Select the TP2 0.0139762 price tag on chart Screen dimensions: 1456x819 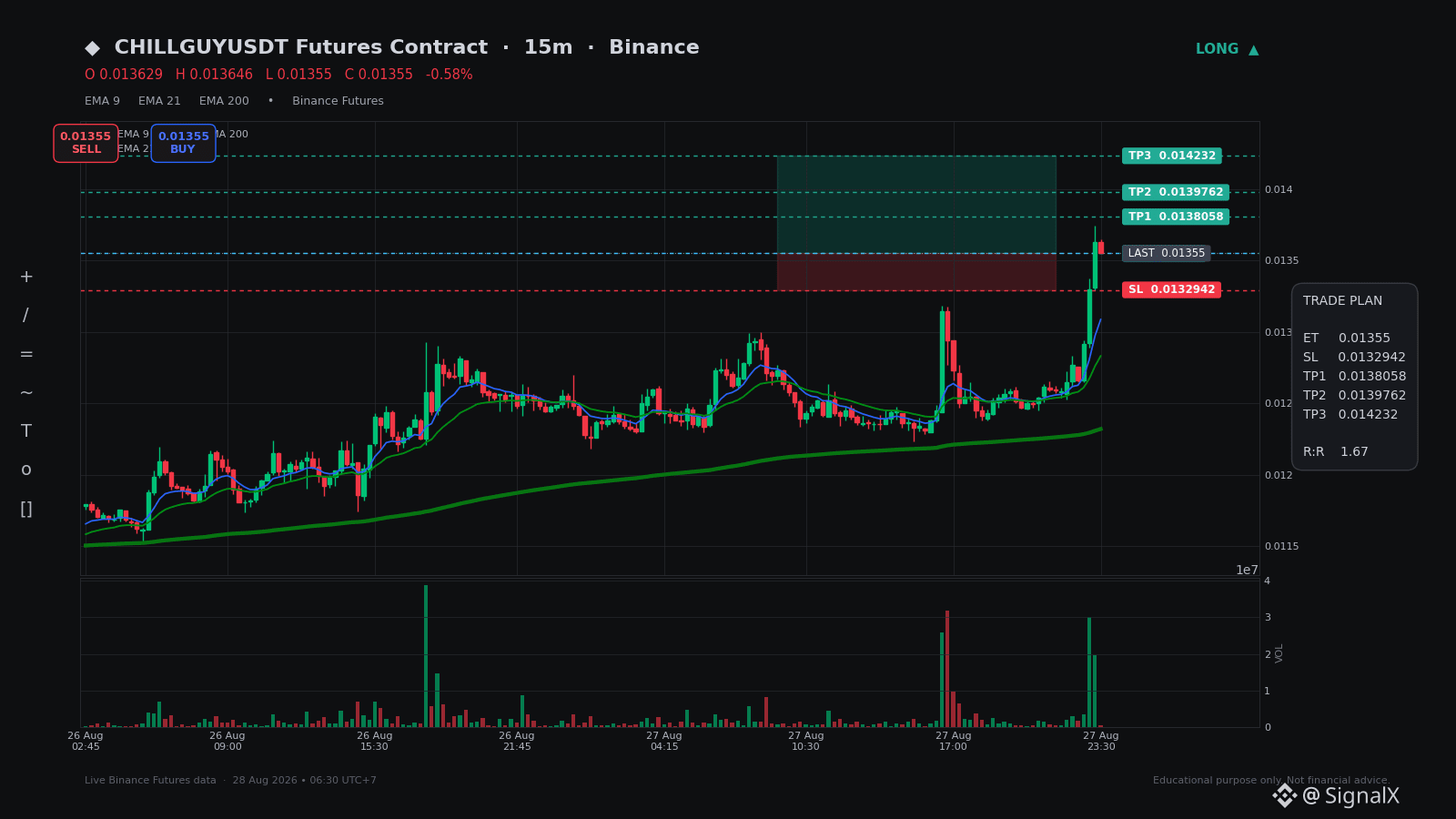1176,192
